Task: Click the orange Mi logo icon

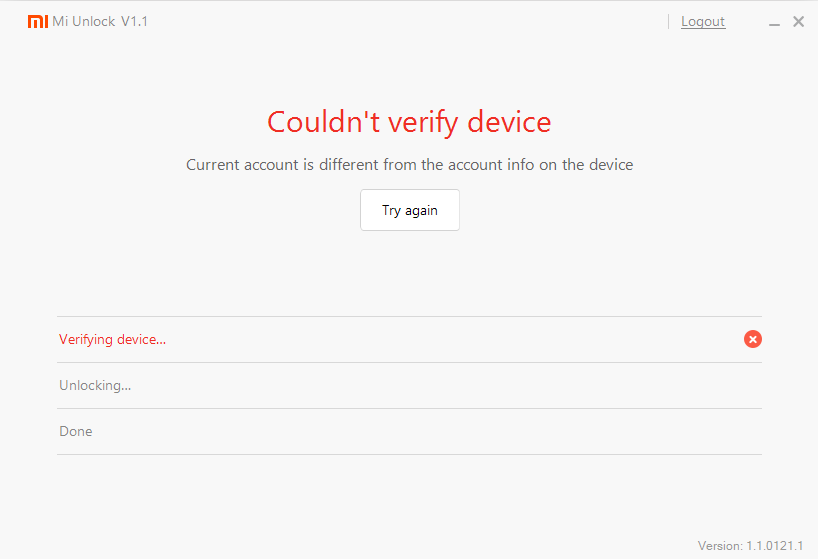Action: pyautogui.click(x=37, y=21)
